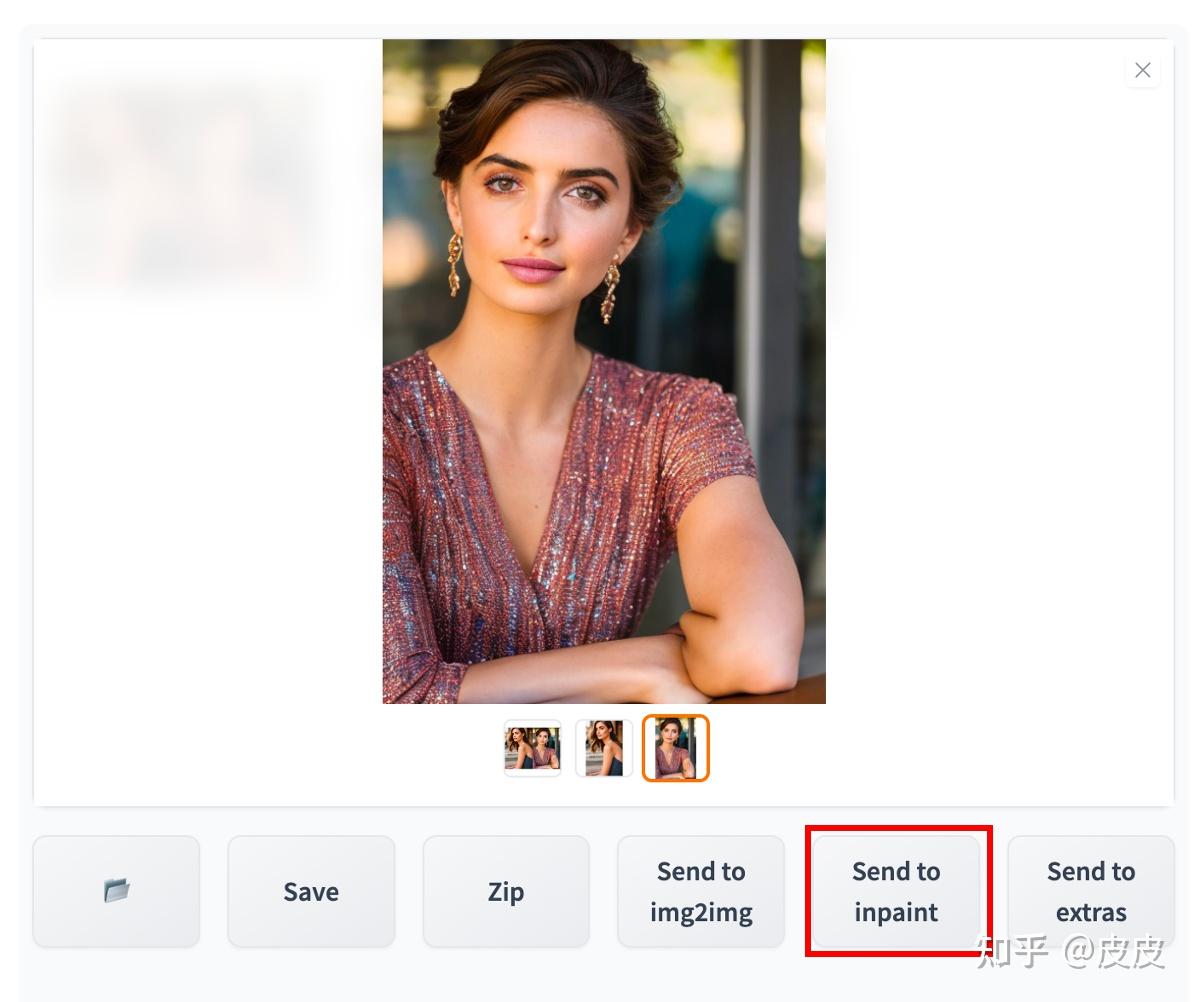Click the X icon in gallery corner
1196x1002 pixels.
[1142, 70]
